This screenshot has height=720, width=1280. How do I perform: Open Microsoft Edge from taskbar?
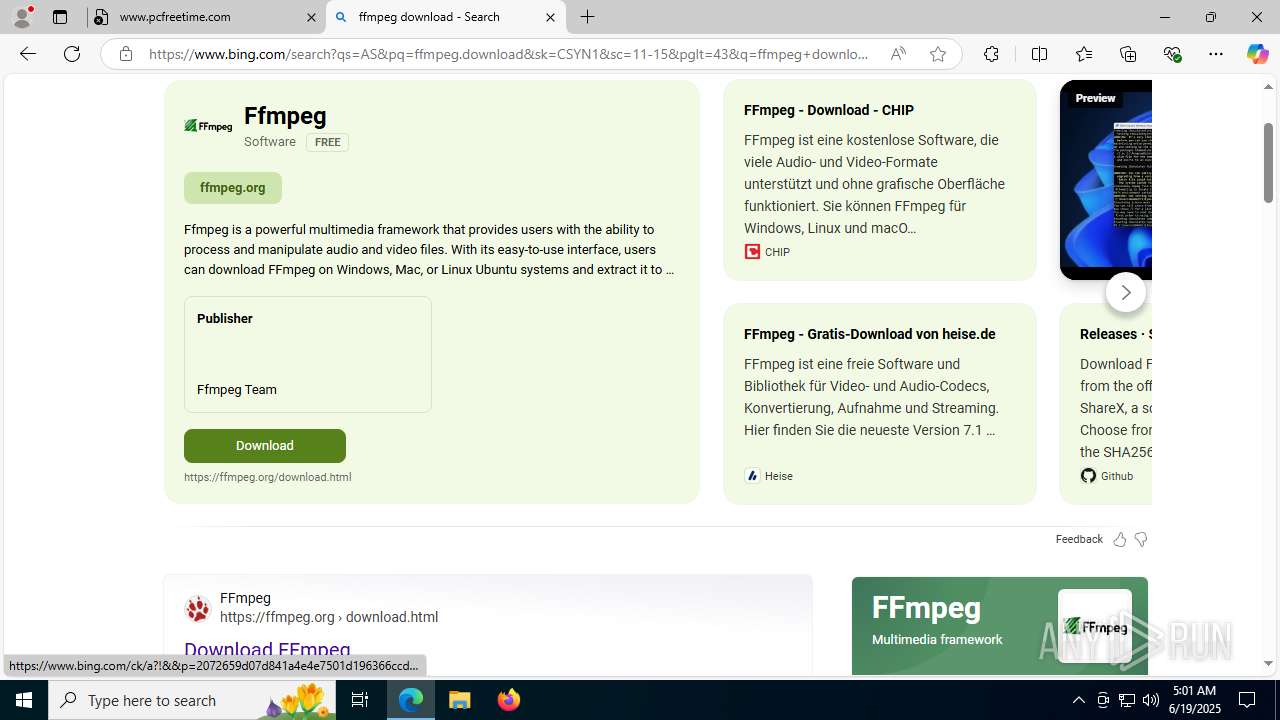tap(411, 700)
